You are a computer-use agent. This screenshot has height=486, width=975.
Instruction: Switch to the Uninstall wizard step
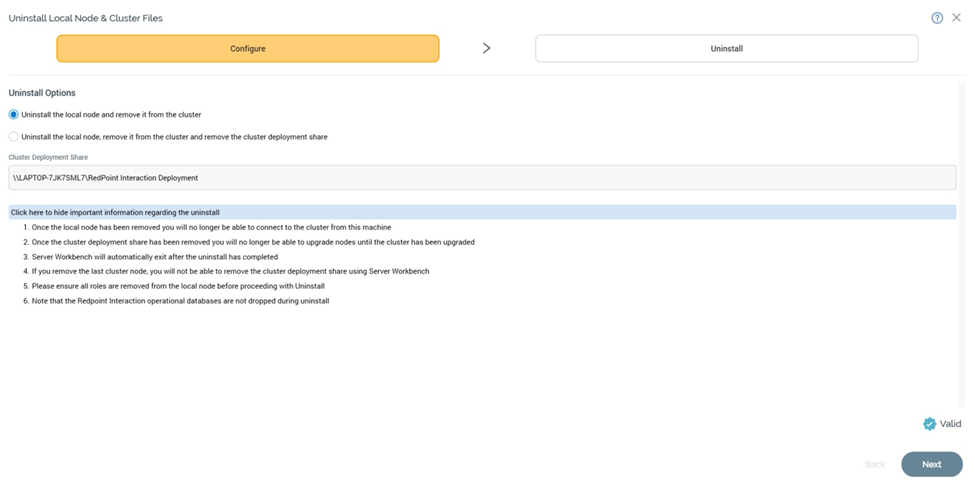click(726, 49)
